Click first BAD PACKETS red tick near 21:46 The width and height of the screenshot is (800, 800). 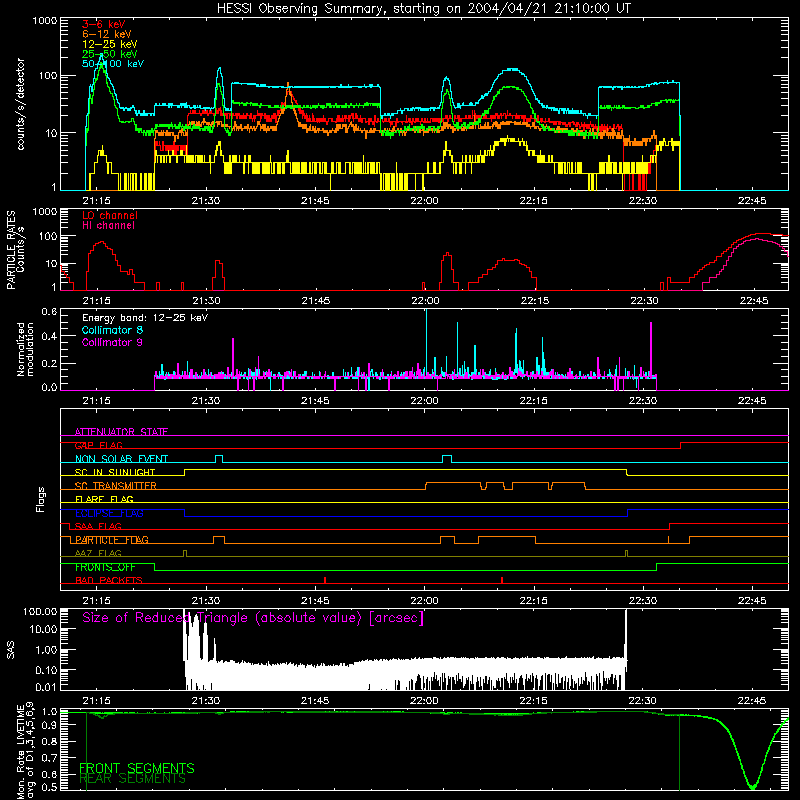tap(325, 580)
